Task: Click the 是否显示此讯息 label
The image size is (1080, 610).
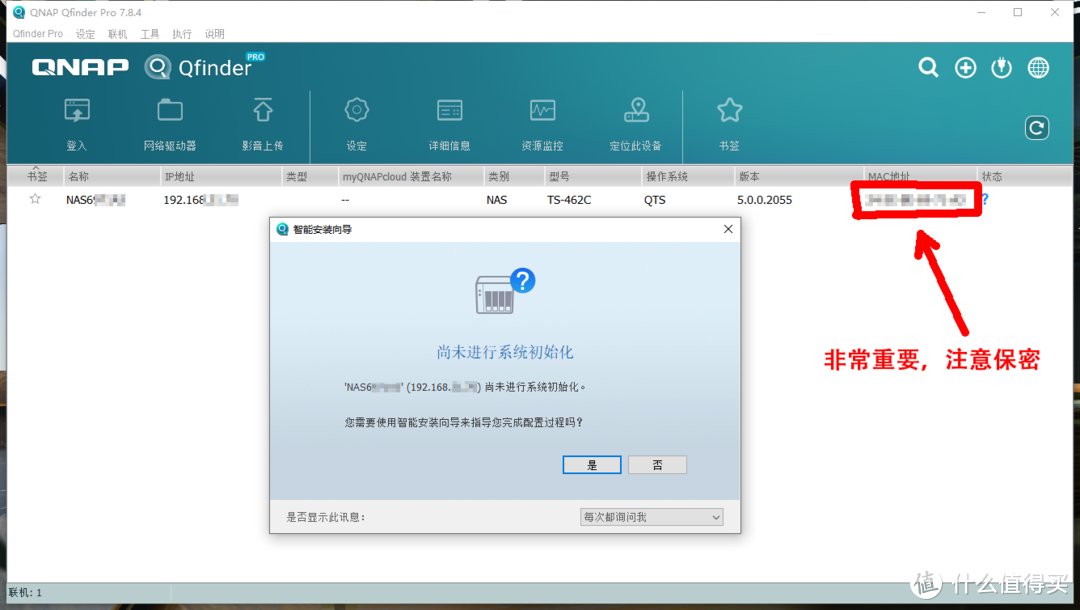Action: tap(325, 517)
